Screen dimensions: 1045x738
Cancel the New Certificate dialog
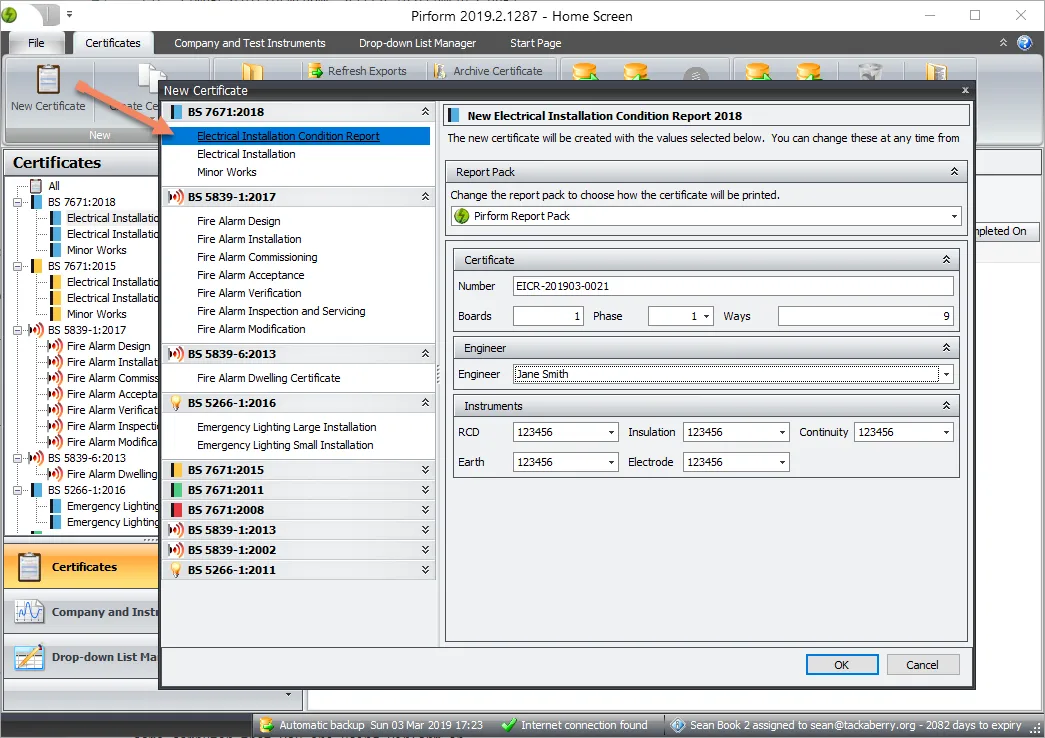pyautogui.click(x=922, y=664)
